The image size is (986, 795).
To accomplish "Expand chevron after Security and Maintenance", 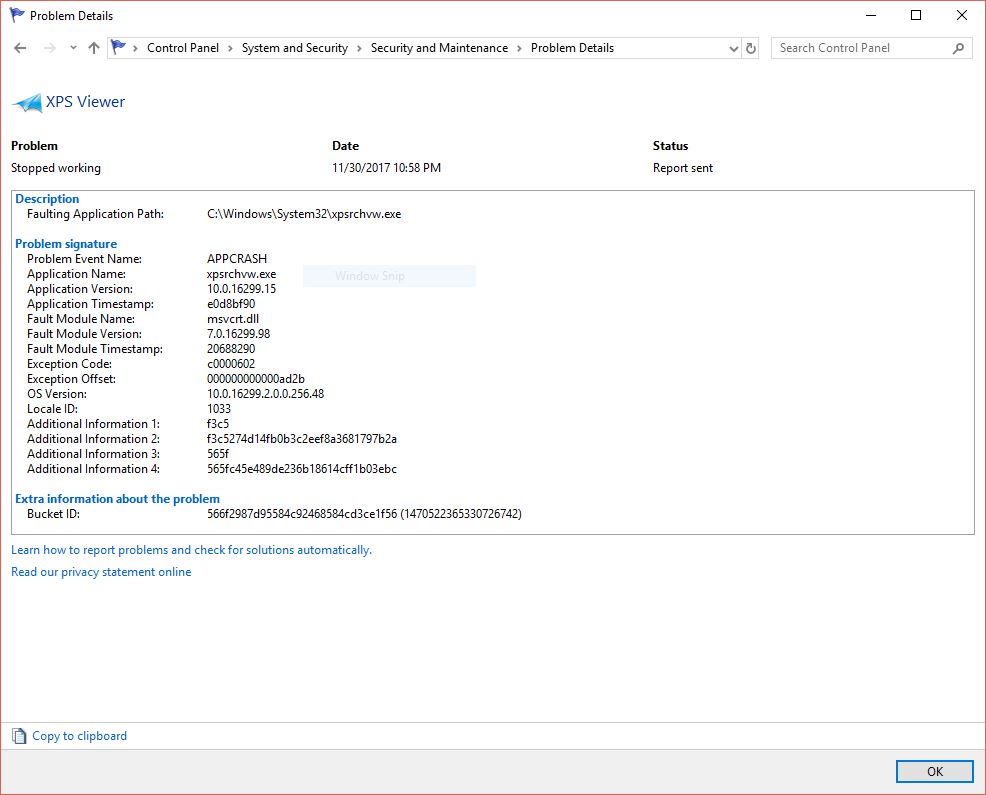I will pos(519,48).
